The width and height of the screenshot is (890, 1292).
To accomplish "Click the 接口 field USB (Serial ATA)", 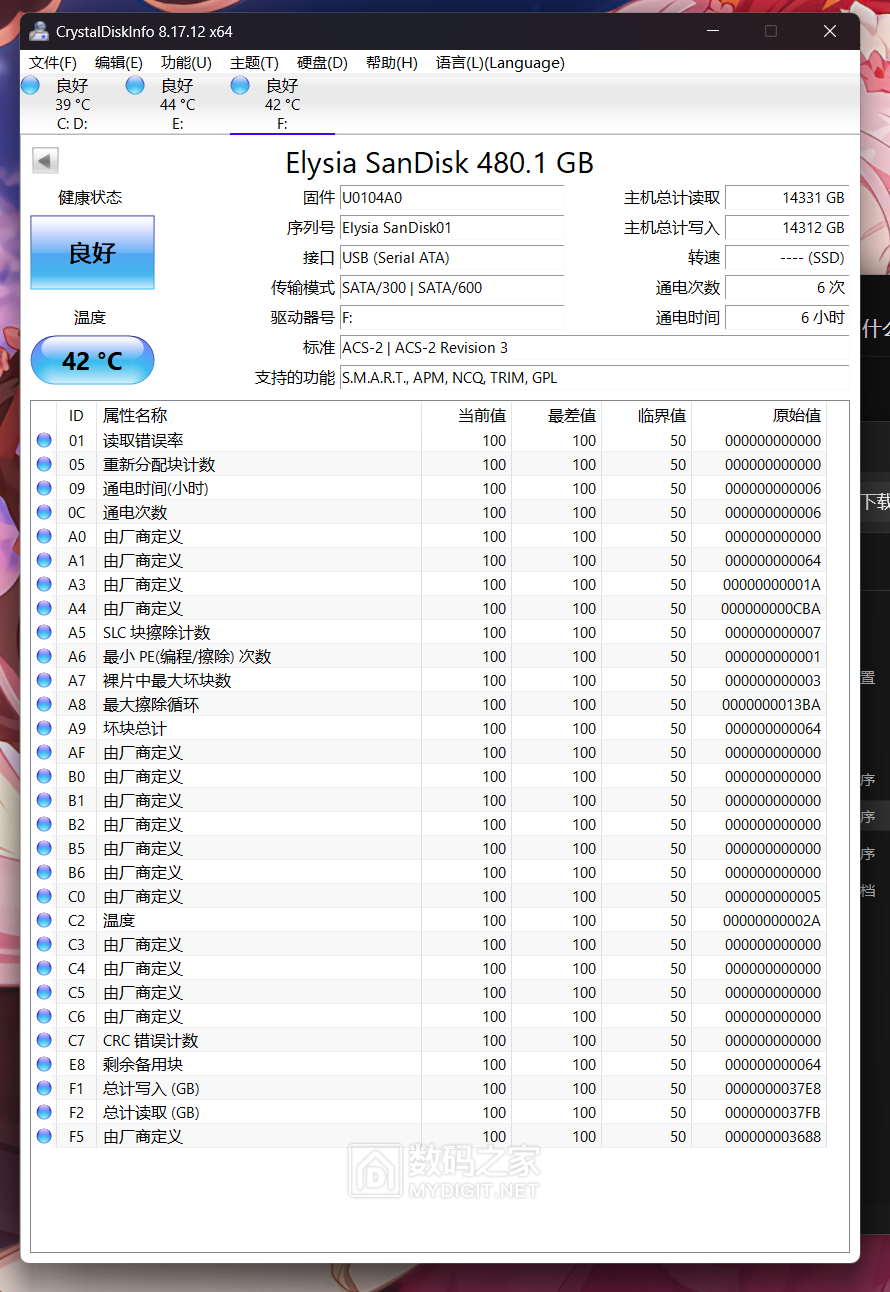I will pyautogui.click(x=452, y=258).
